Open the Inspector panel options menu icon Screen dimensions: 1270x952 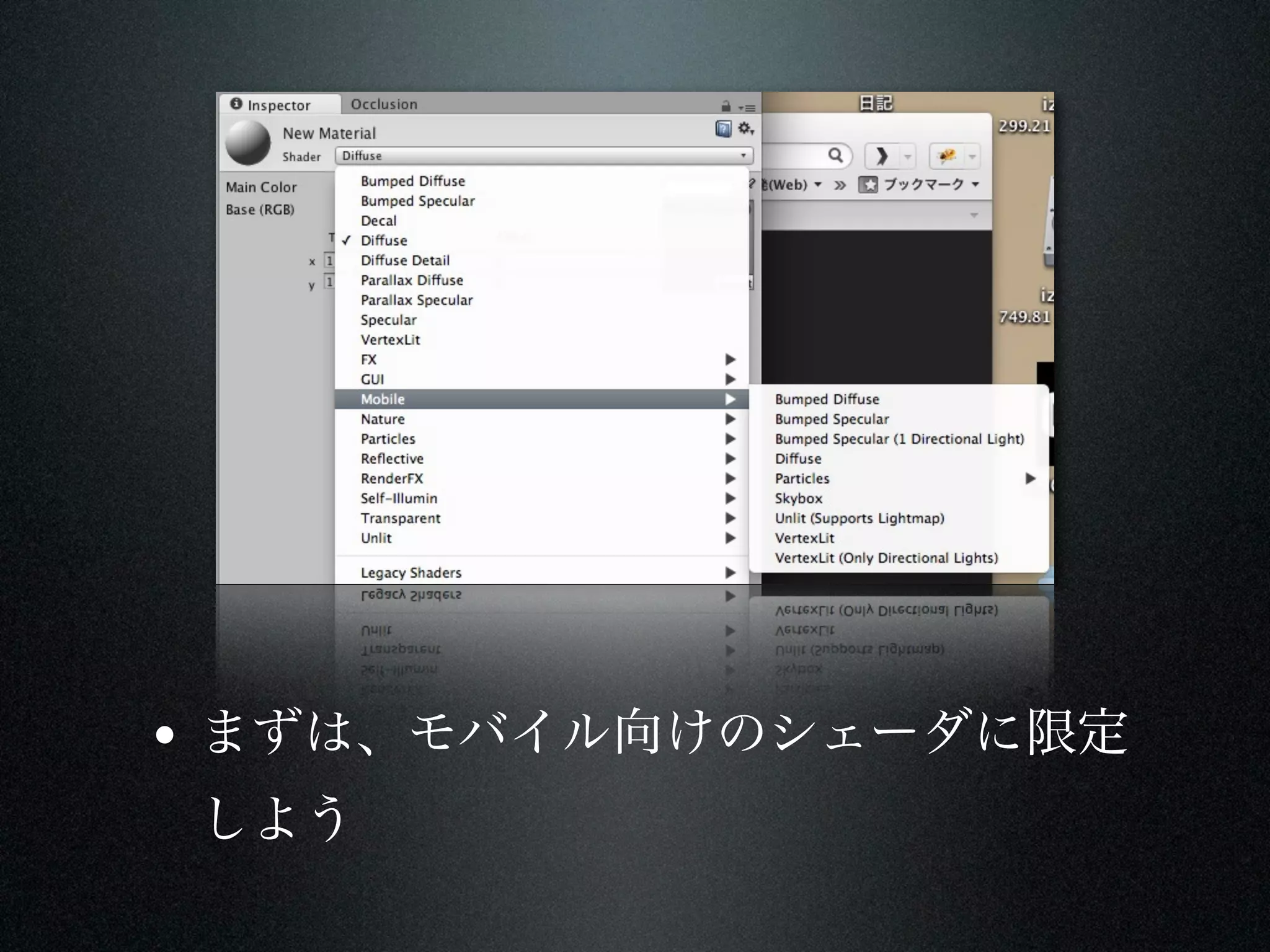tap(747, 108)
